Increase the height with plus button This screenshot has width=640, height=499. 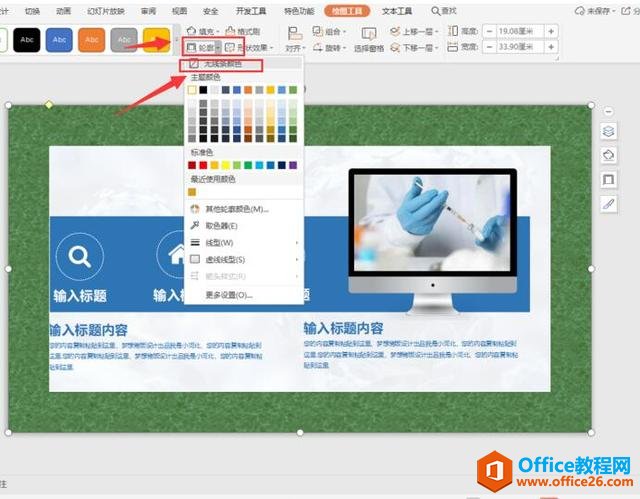551,31
